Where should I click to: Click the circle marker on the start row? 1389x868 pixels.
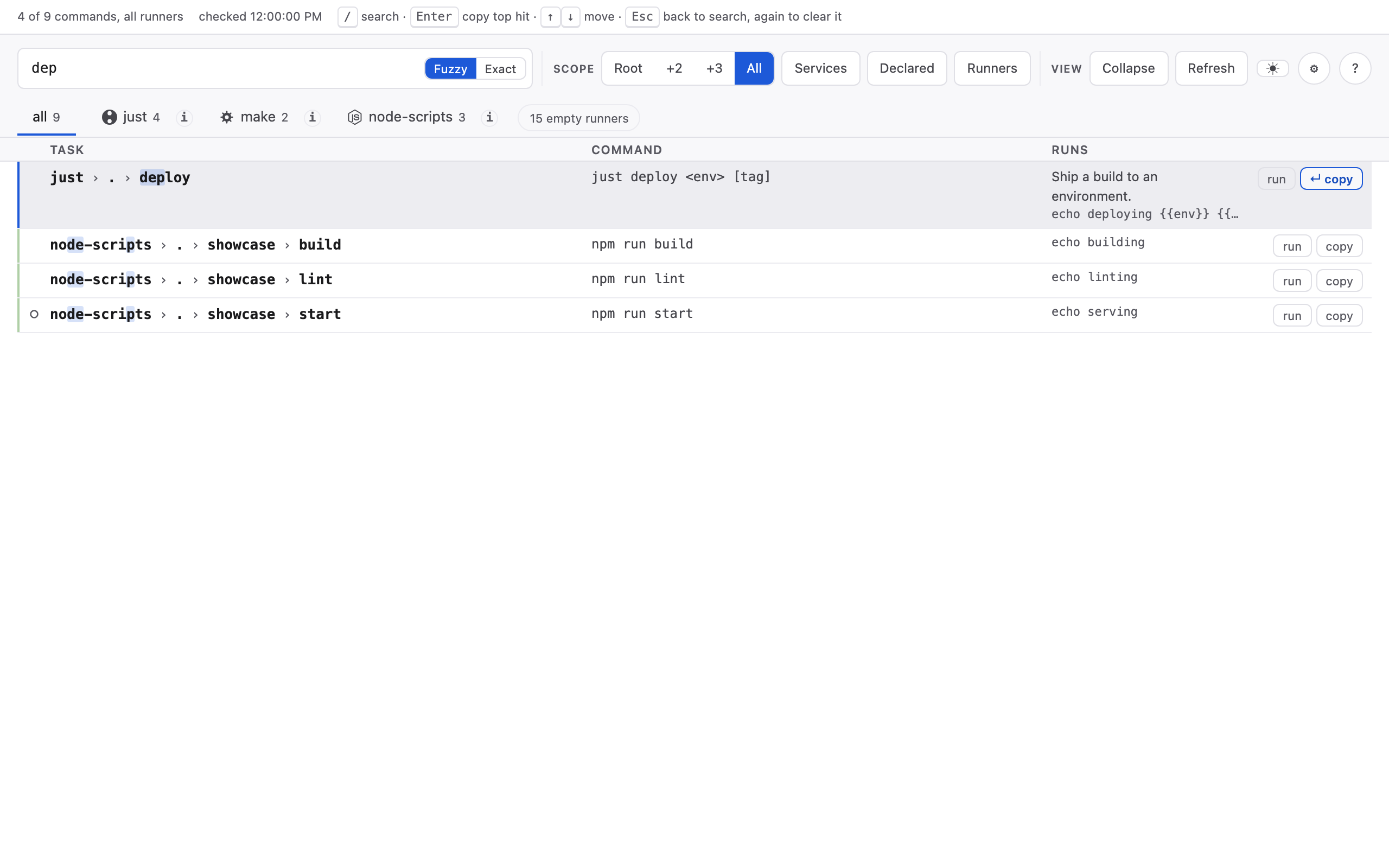(34, 314)
